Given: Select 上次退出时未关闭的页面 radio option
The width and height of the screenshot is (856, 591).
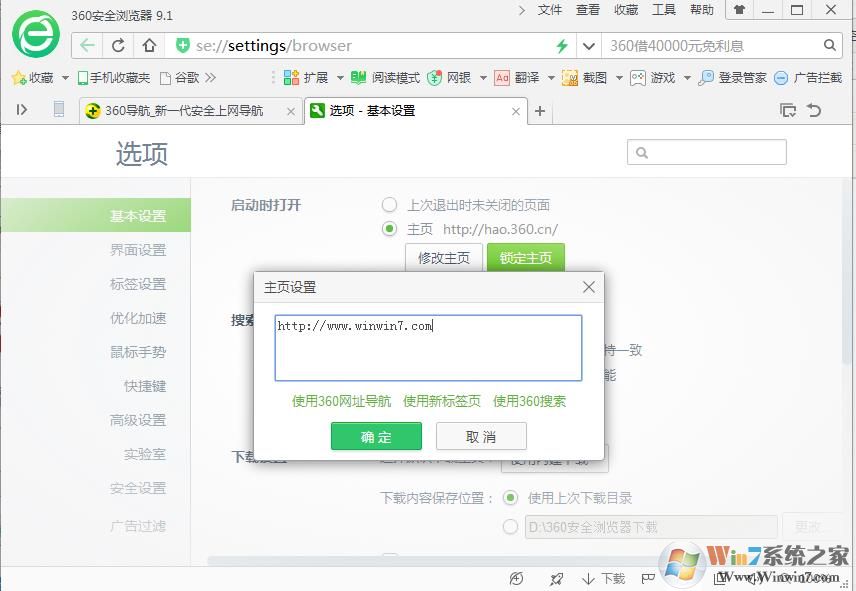Looking at the screenshot, I should click(390, 205).
